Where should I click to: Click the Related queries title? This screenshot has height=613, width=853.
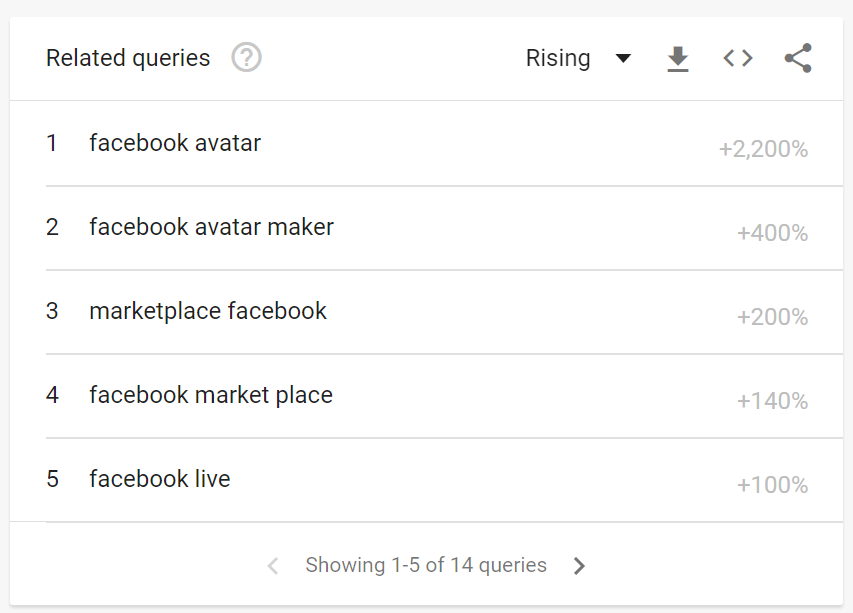click(128, 58)
